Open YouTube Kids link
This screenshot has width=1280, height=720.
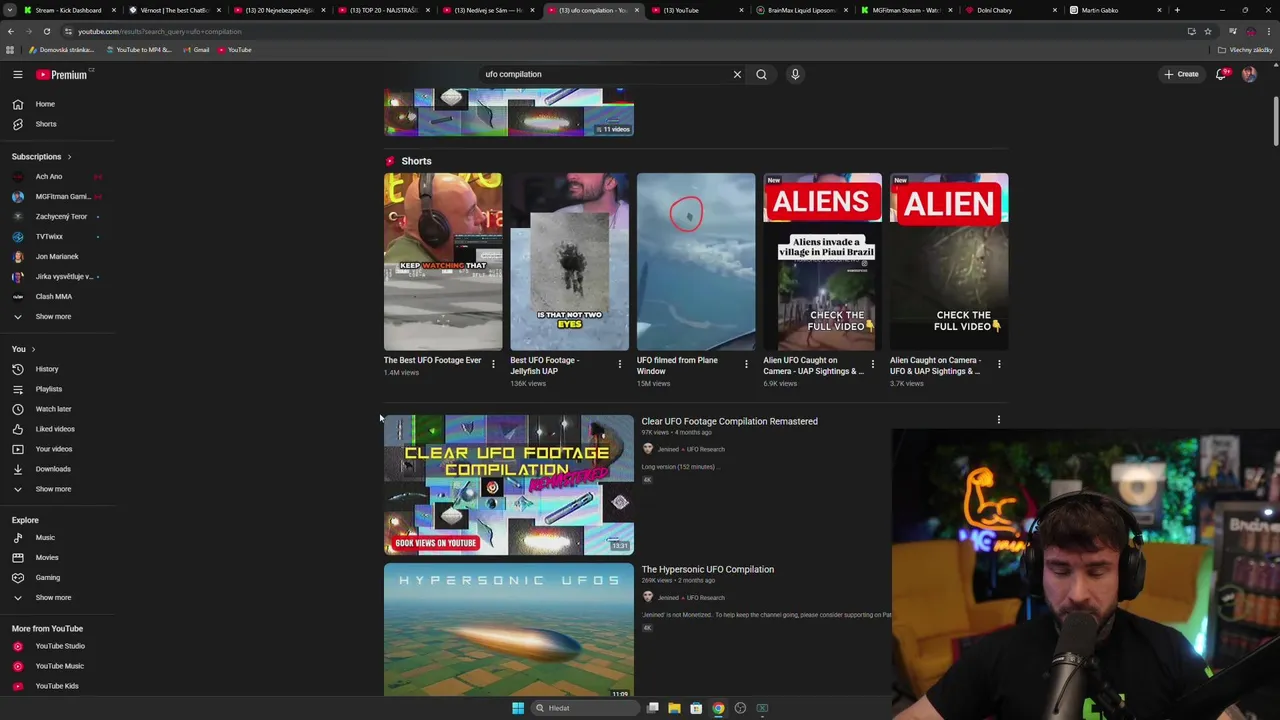57,686
